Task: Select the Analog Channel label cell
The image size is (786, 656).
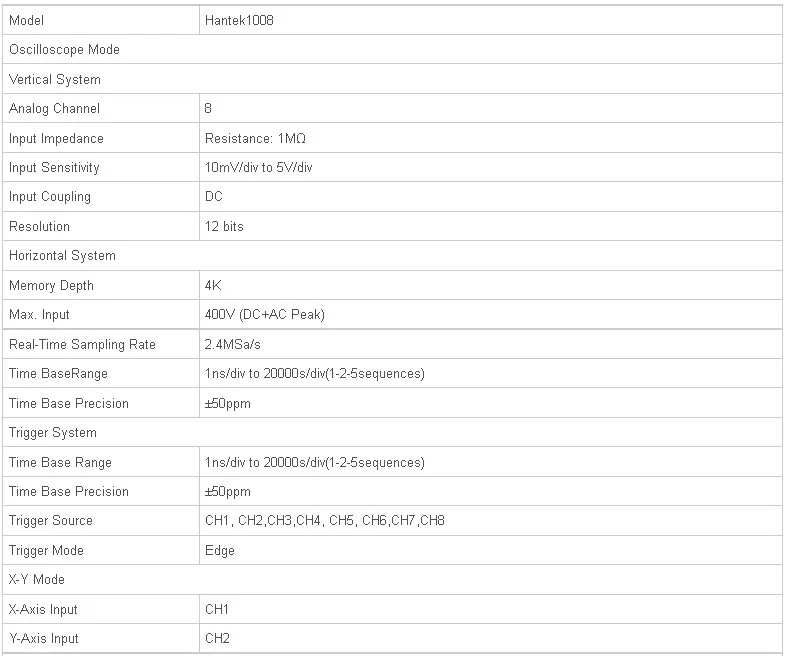Action: 101,108
